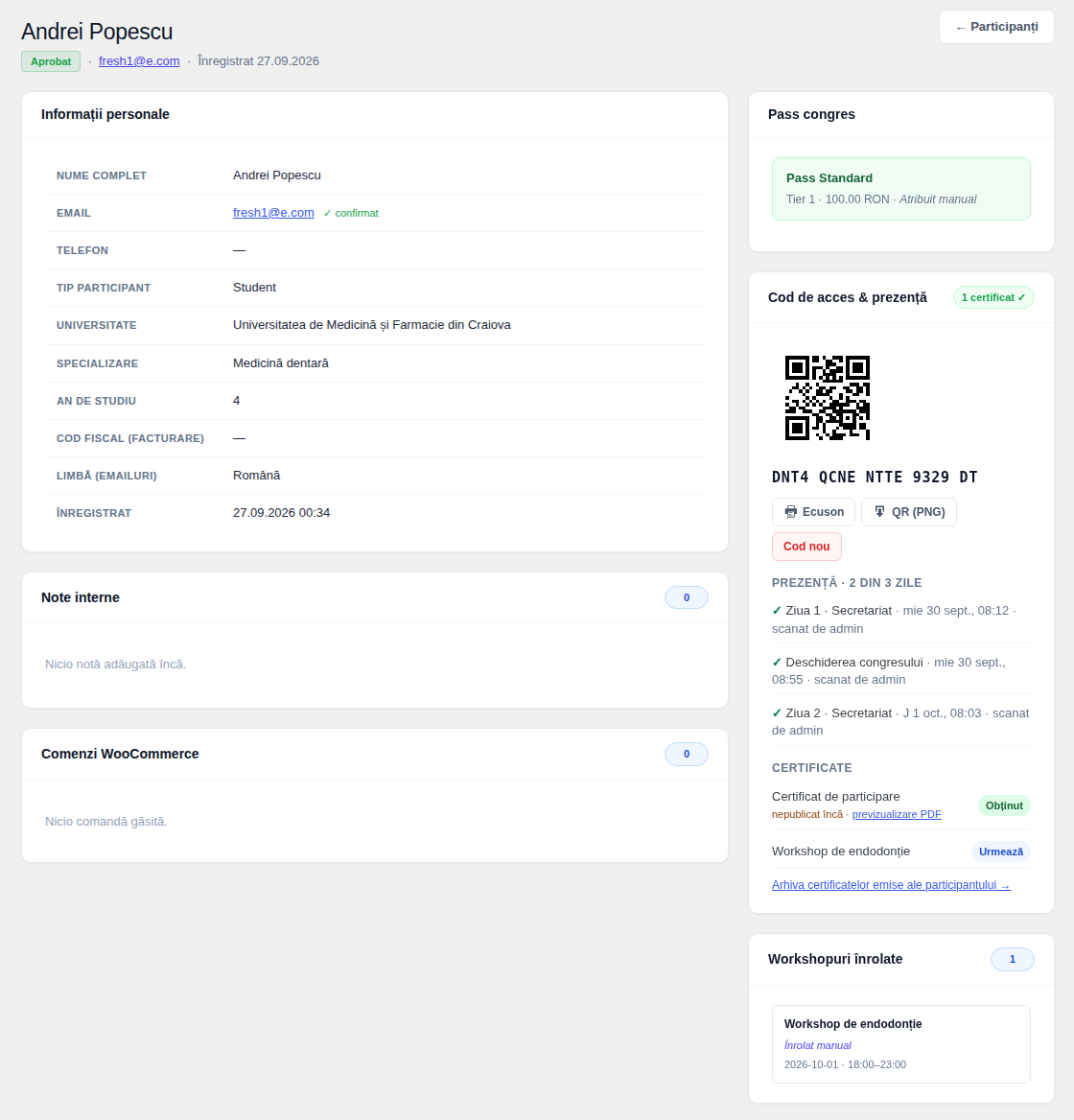Select the AN DE STUDIU value 4
Screen dimensions: 1074x1120
[236, 401]
